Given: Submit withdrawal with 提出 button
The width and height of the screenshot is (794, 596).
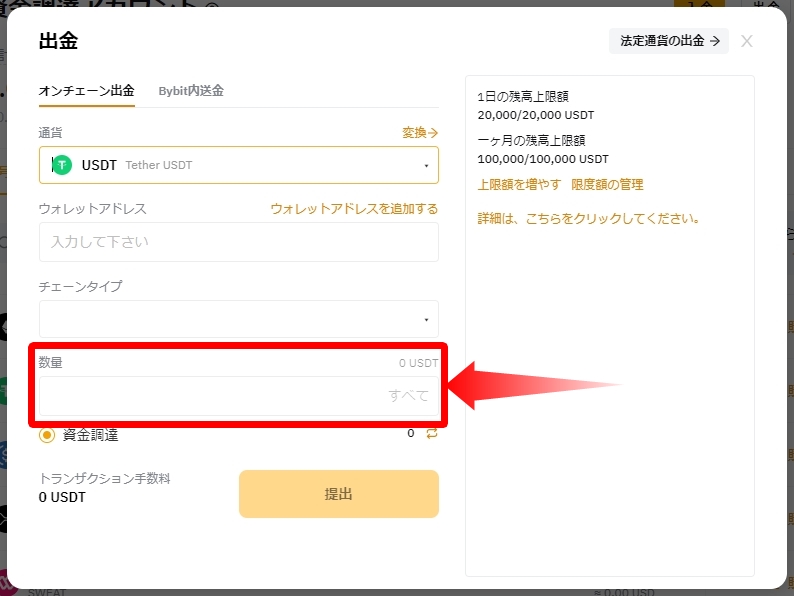Looking at the screenshot, I should pyautogui.click(x=339, y=494).
